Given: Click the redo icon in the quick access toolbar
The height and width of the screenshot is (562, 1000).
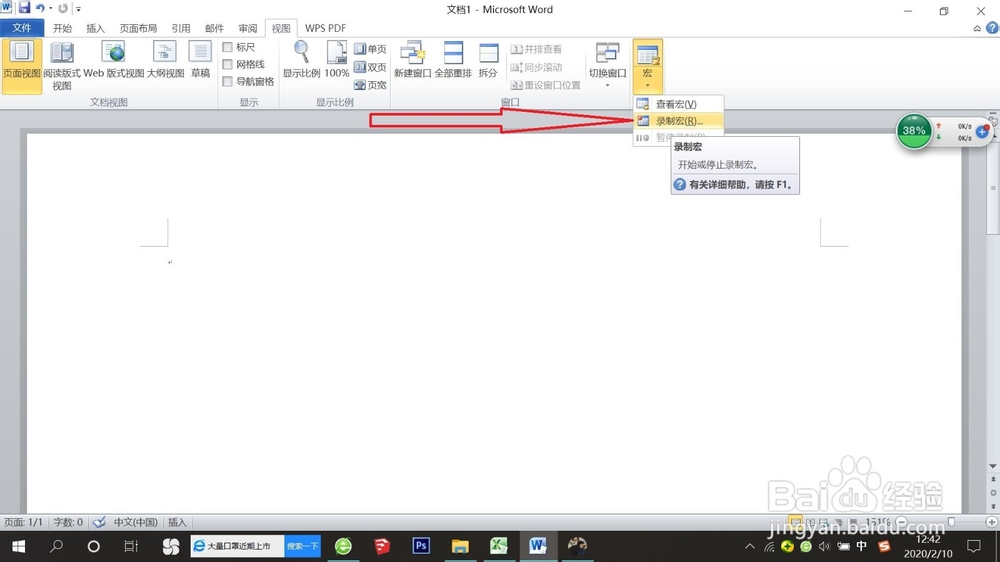Looking at the screenshot, I should pyautogui.click(x=62, y=8).
